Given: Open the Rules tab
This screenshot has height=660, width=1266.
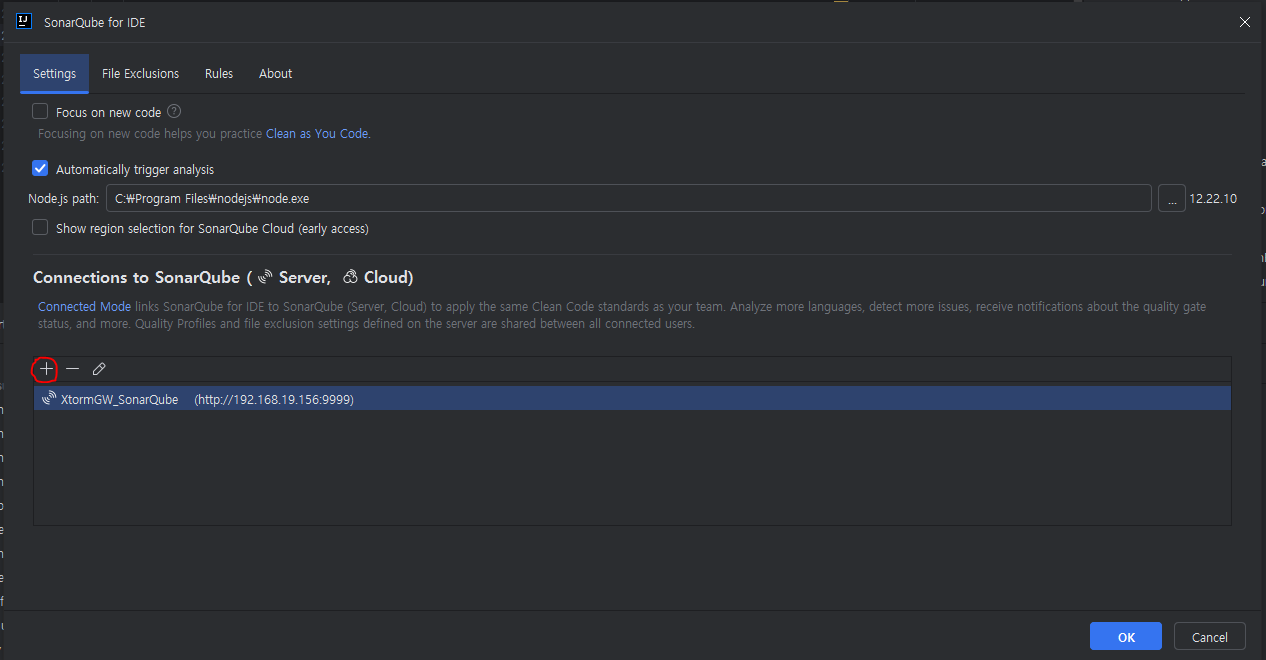Looking at the screenshot, I should click(x=219, y=74).
